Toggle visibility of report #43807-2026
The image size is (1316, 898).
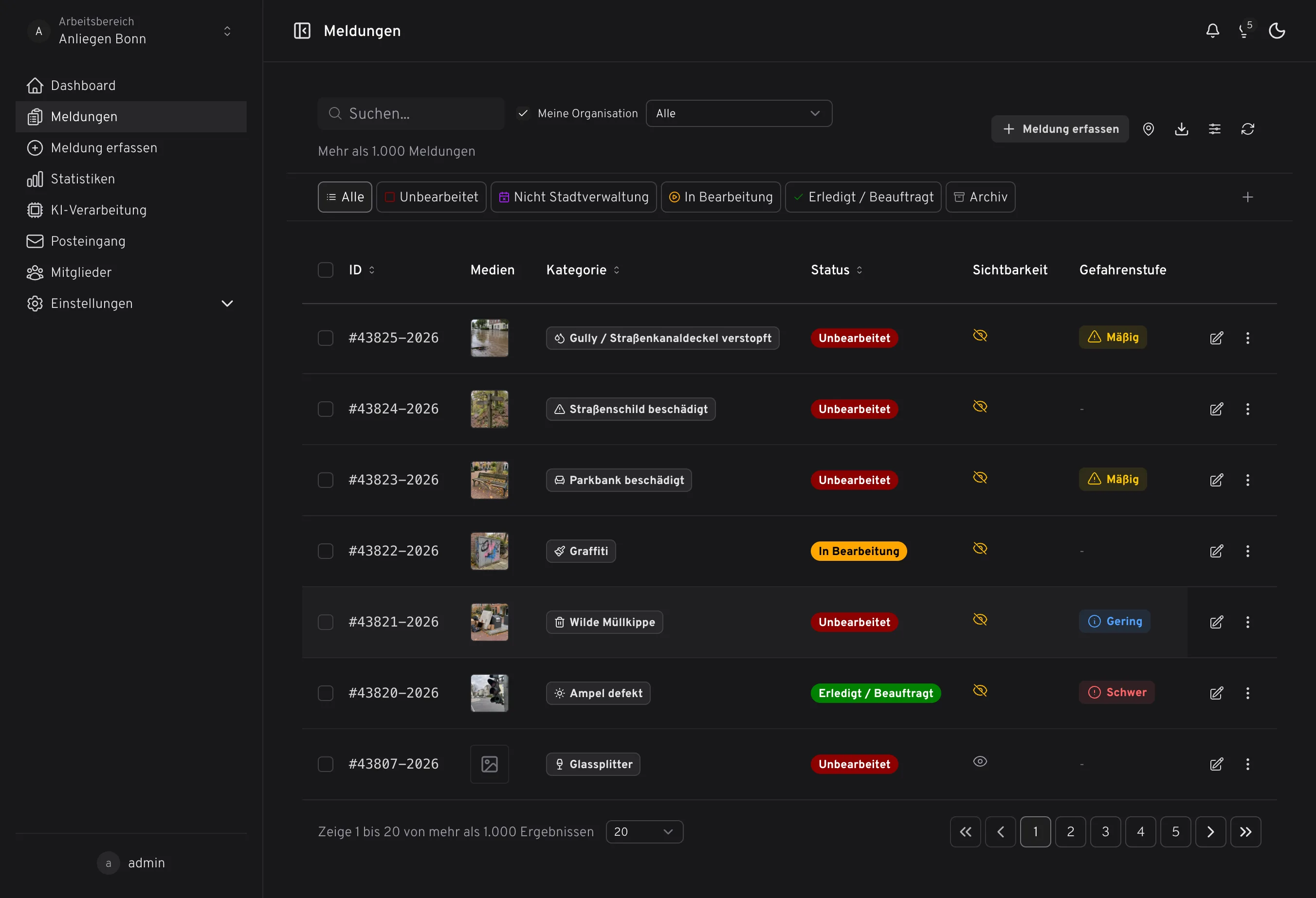980,762
